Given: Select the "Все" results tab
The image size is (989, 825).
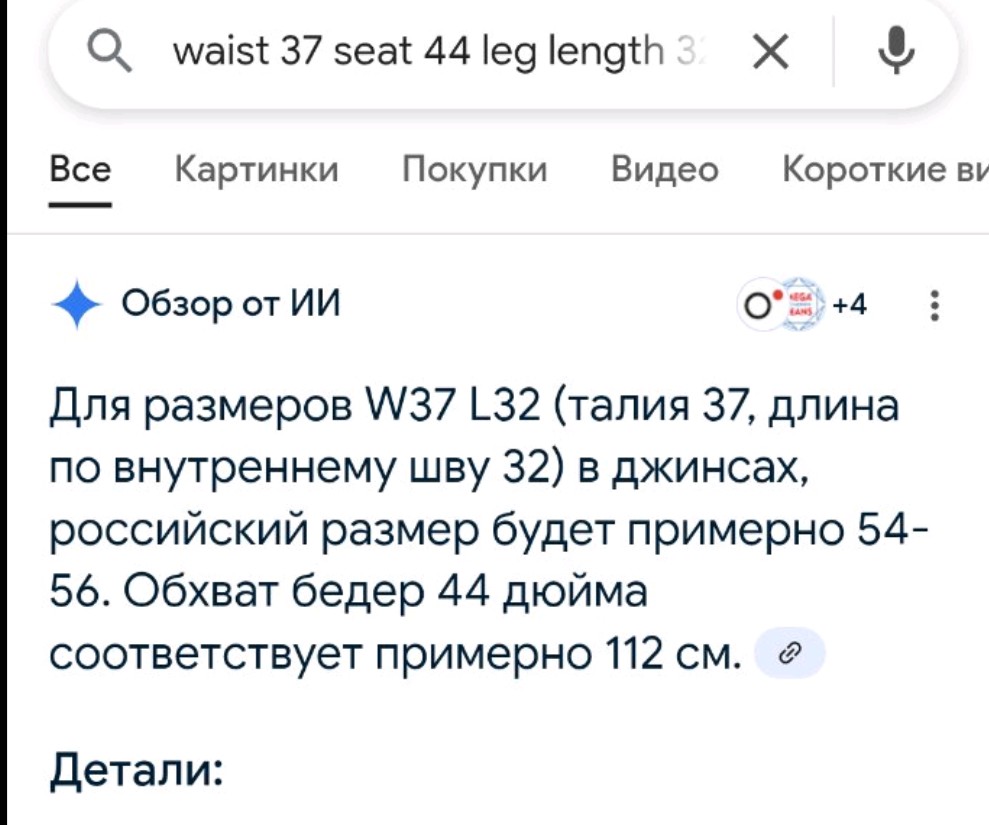Looking at the screenshot, I should [80, 171].
